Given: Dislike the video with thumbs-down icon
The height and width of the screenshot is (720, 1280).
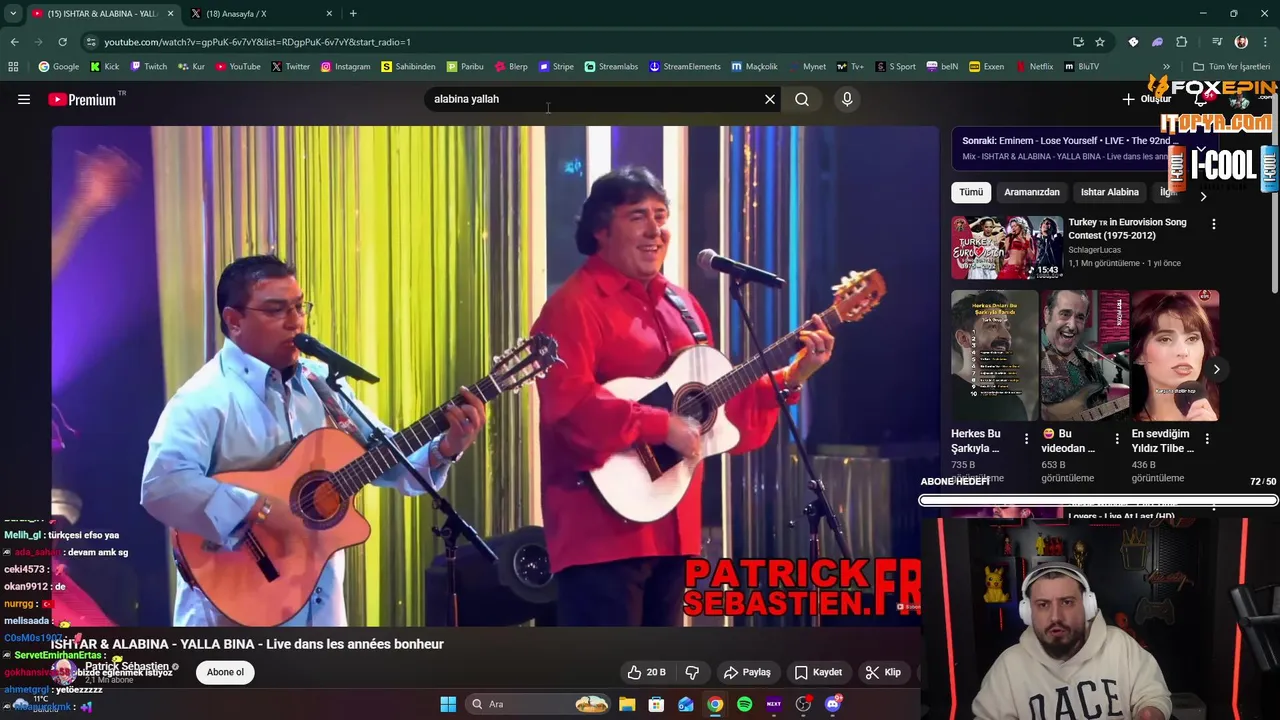Looking at the screenshot, I should pyautogui.click(x=692, y=672).
